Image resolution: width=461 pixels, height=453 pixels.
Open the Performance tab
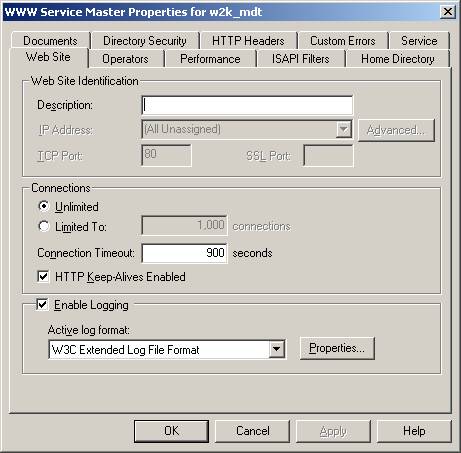pyautogui.click(x=210, y=59)
